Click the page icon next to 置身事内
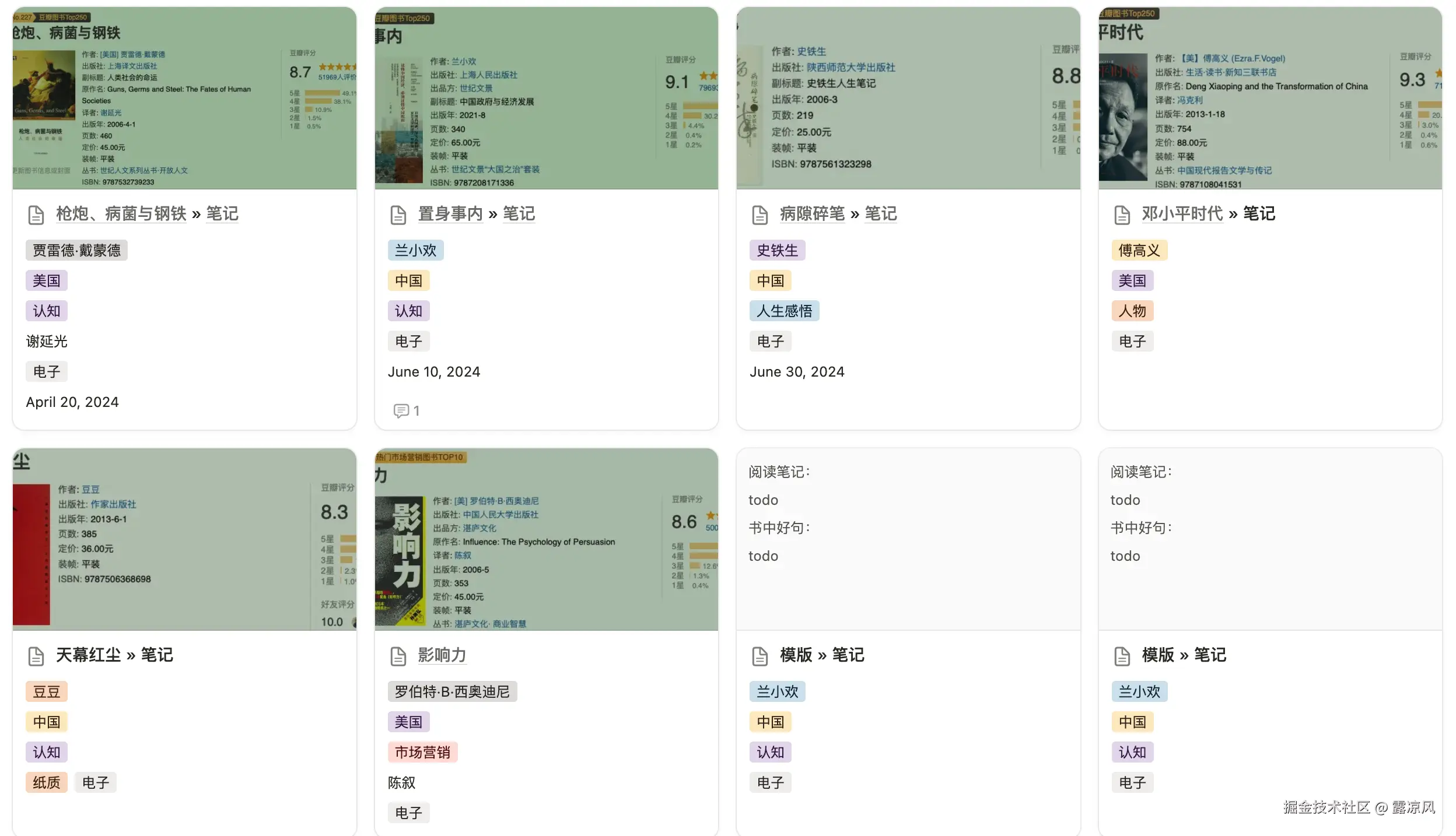Image resolution: width=1456 pixels, height=836 pixels. point(399,215)
